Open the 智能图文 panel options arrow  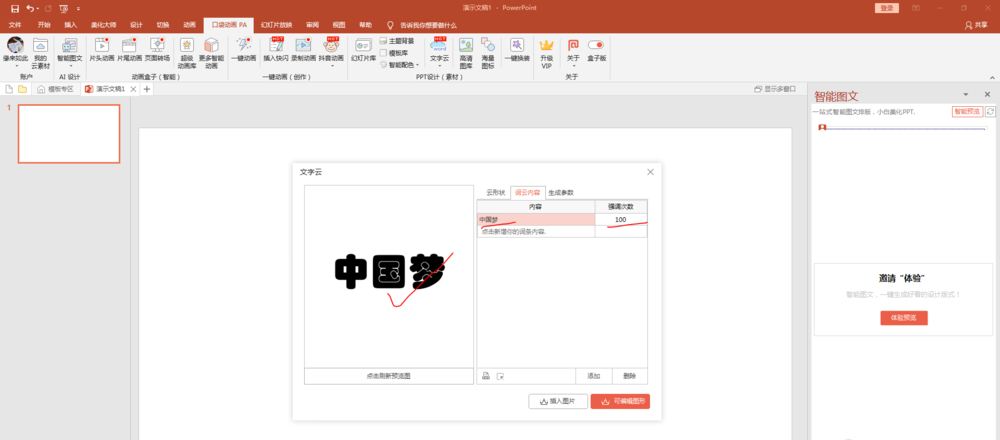pos(966,94)
